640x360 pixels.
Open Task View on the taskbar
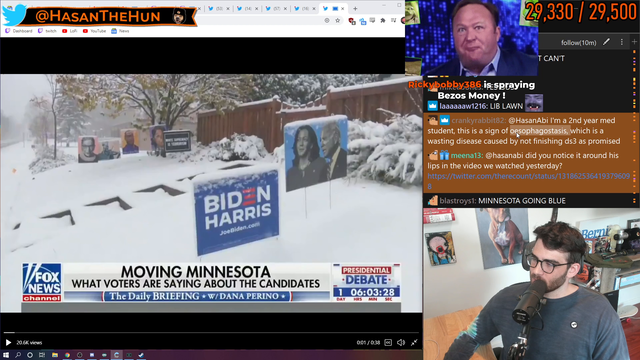tap(42, 355)
